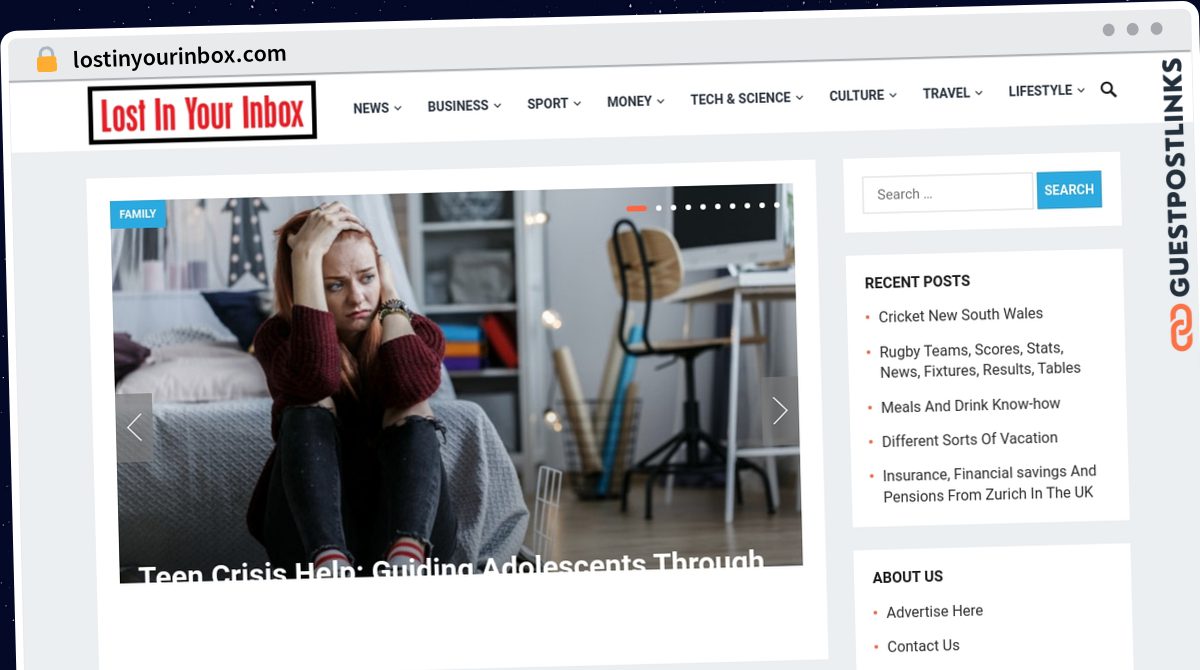Open Insurance, Financial savings And Pensions post
This screenshot has width=1200, height=670.
(989, 483)
